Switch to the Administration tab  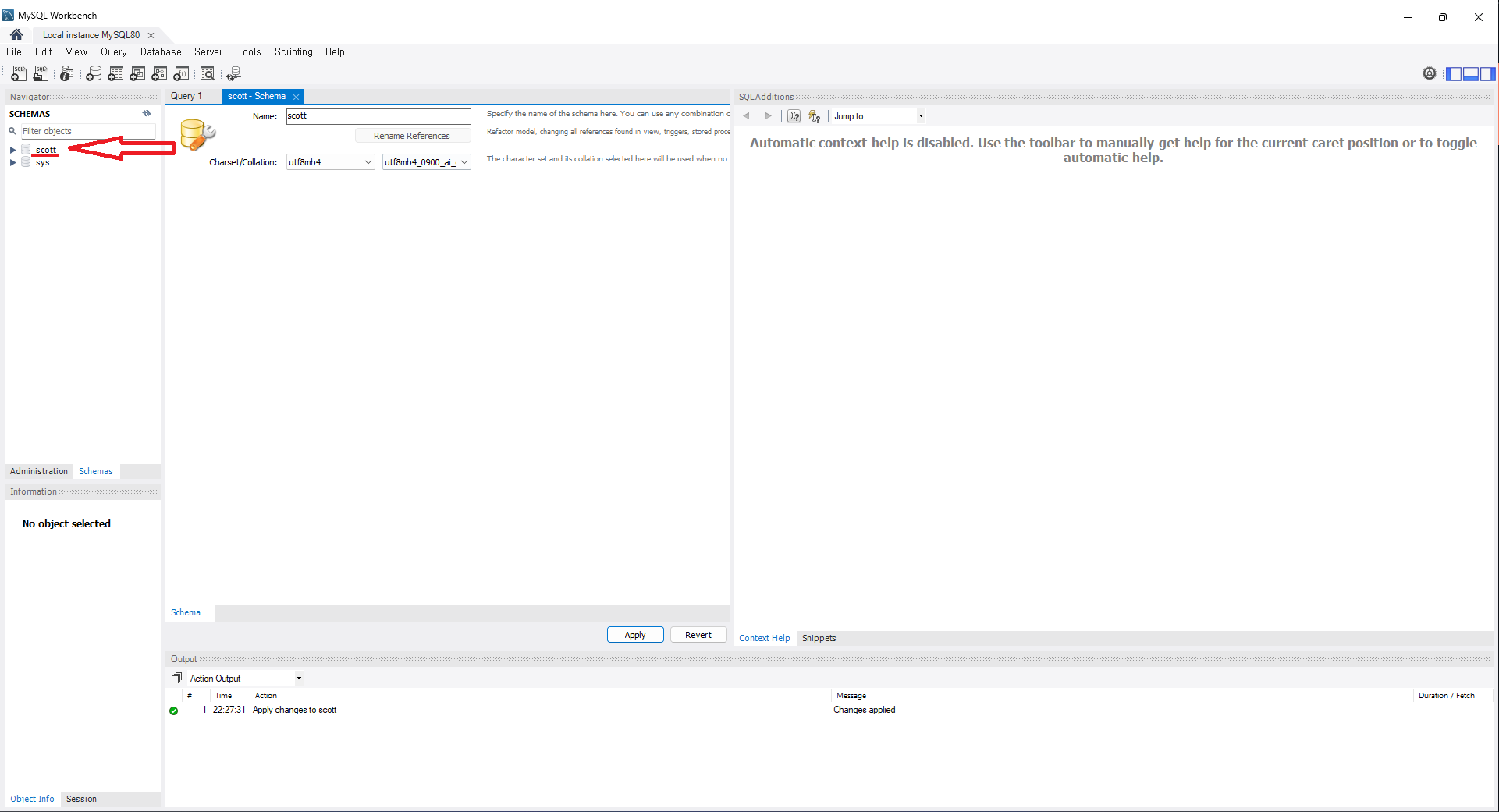tap(39, 471)
